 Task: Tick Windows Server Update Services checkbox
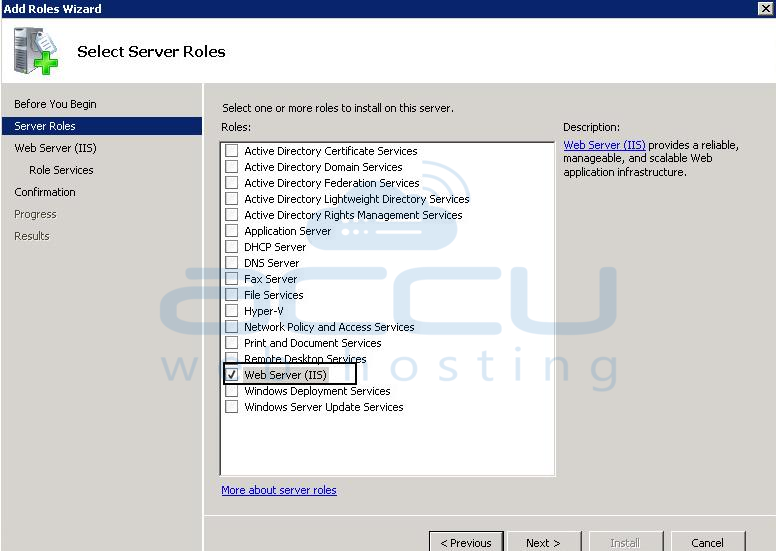[x=231, y=406]
